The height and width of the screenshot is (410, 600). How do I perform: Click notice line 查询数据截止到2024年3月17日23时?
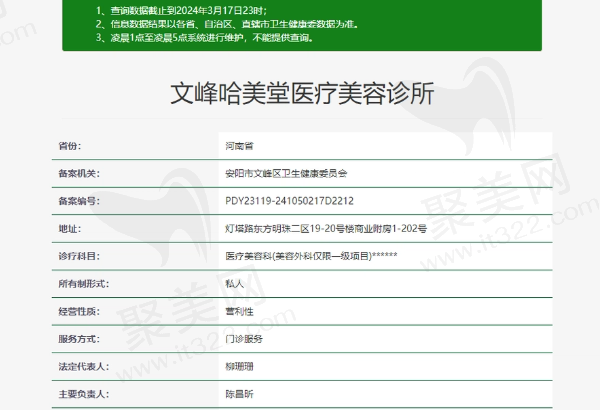[181, 10]
